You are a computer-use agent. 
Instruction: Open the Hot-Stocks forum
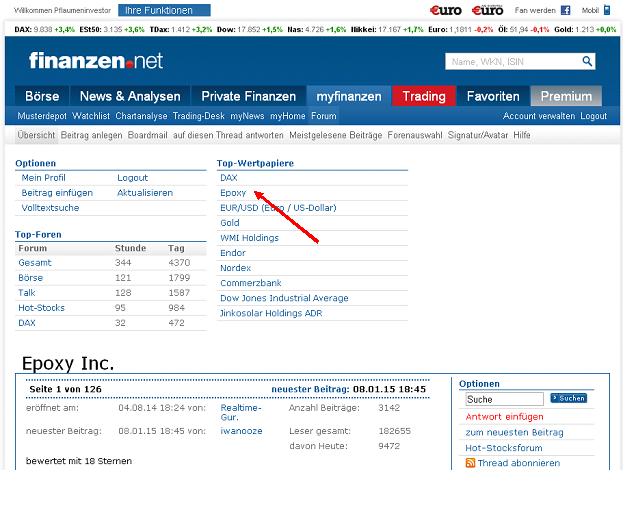click(41, 308)
